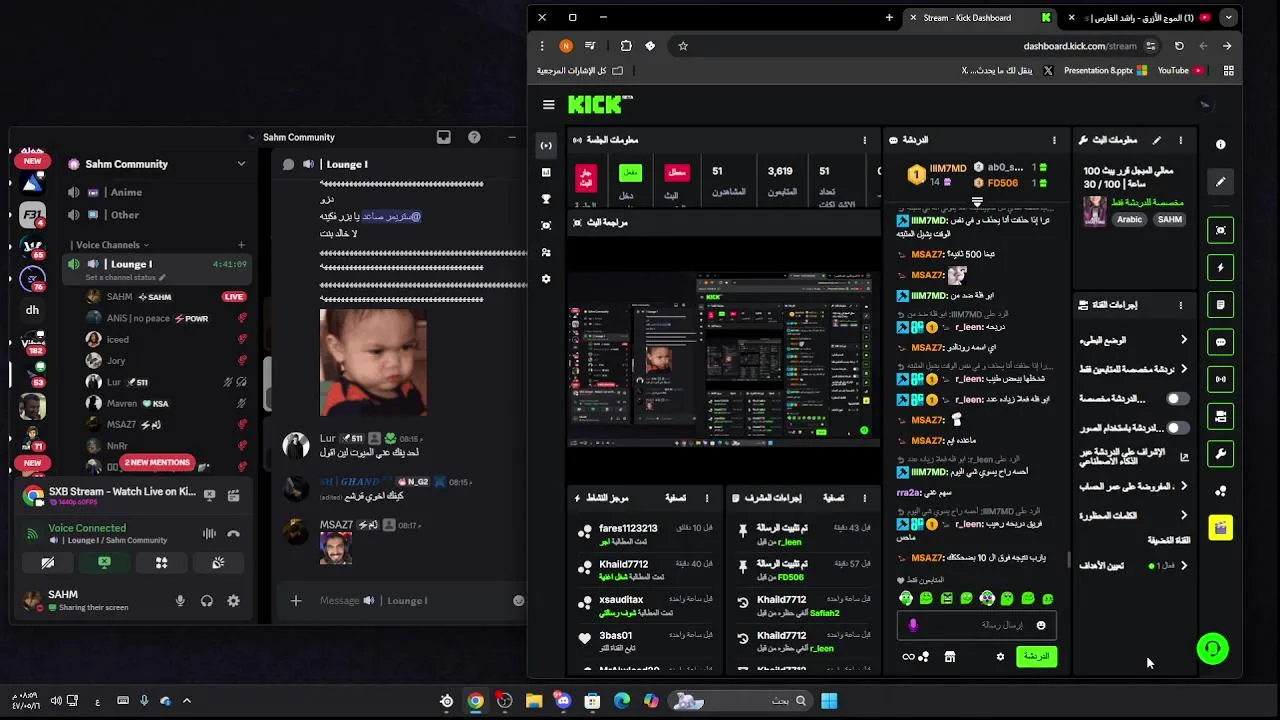
Task: Open the Stream section in Kick sidebar
Action: pyautogui.click(x=546, y=146)
